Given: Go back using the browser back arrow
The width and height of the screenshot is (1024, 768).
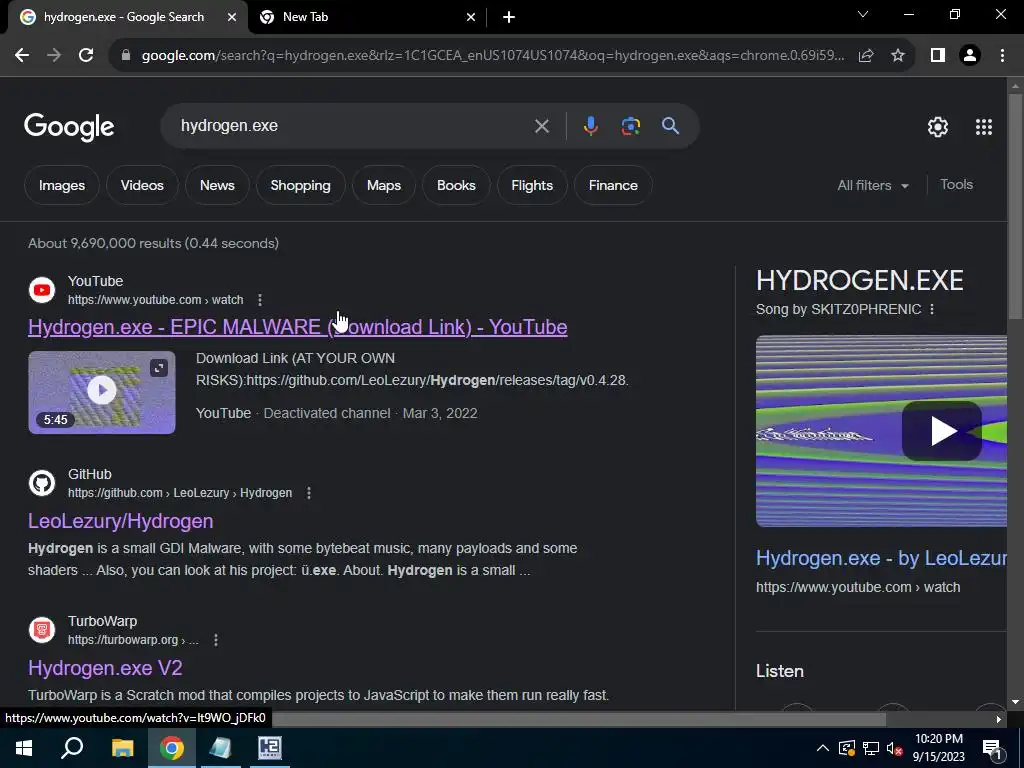Looking at the screenshot, I should coord(22,56).
